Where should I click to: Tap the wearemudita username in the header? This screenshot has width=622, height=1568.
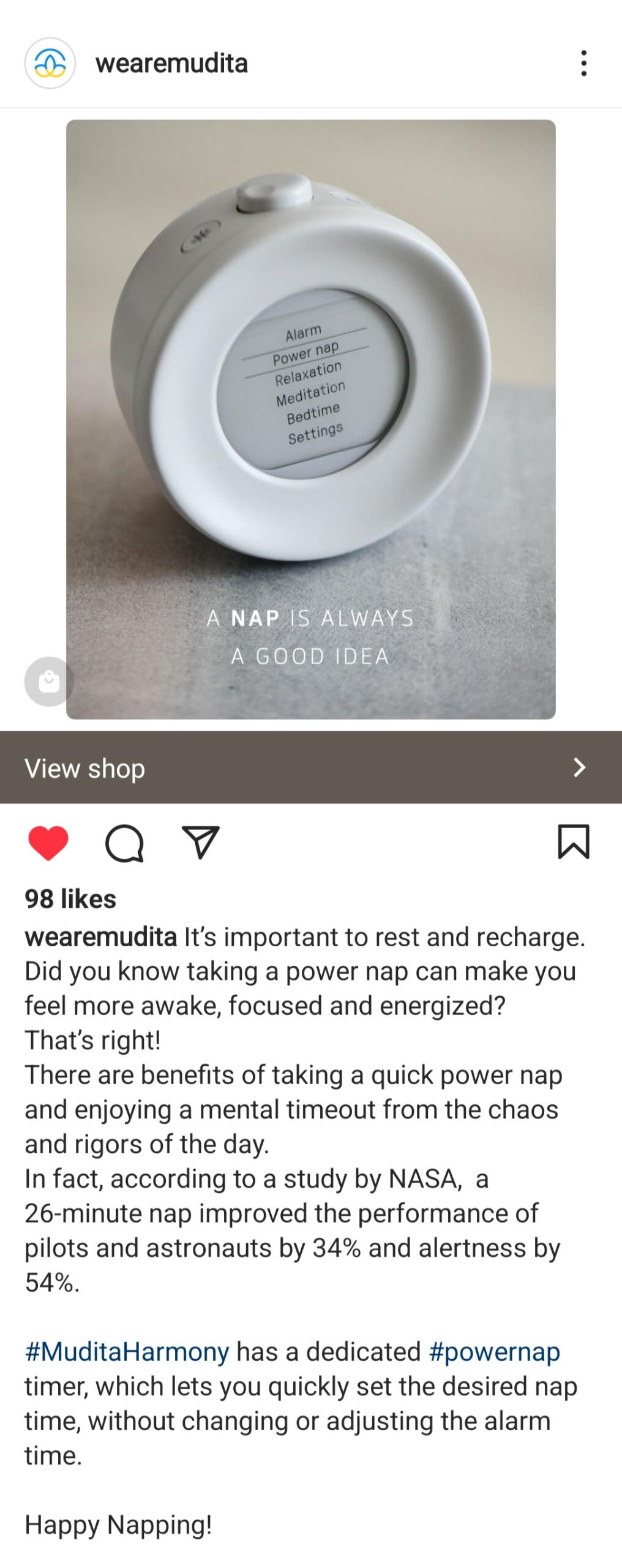click(x=171, y=63)
